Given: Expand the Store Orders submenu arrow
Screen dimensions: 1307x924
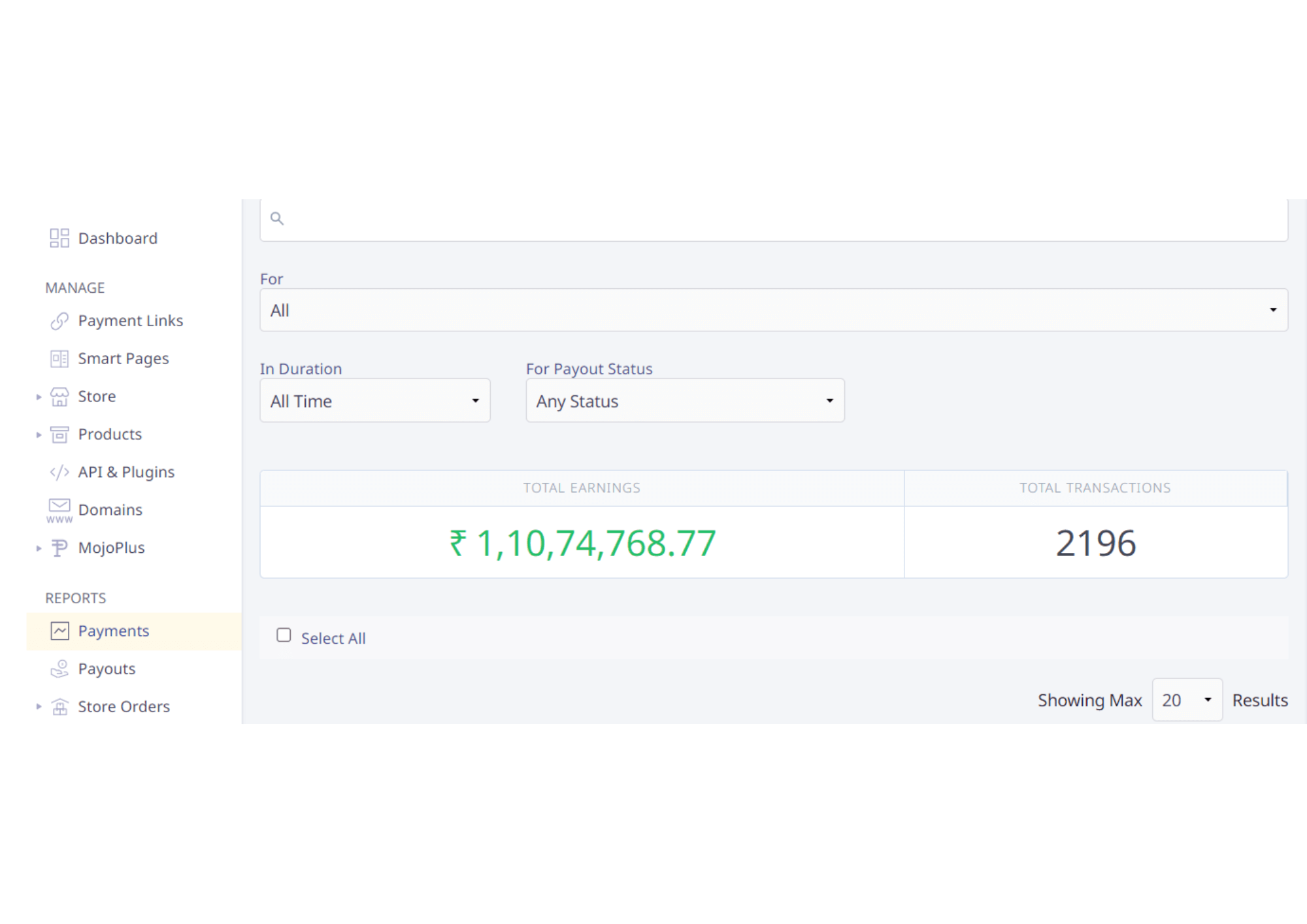Looking at the screenshot, I should (x=39, y=706).
